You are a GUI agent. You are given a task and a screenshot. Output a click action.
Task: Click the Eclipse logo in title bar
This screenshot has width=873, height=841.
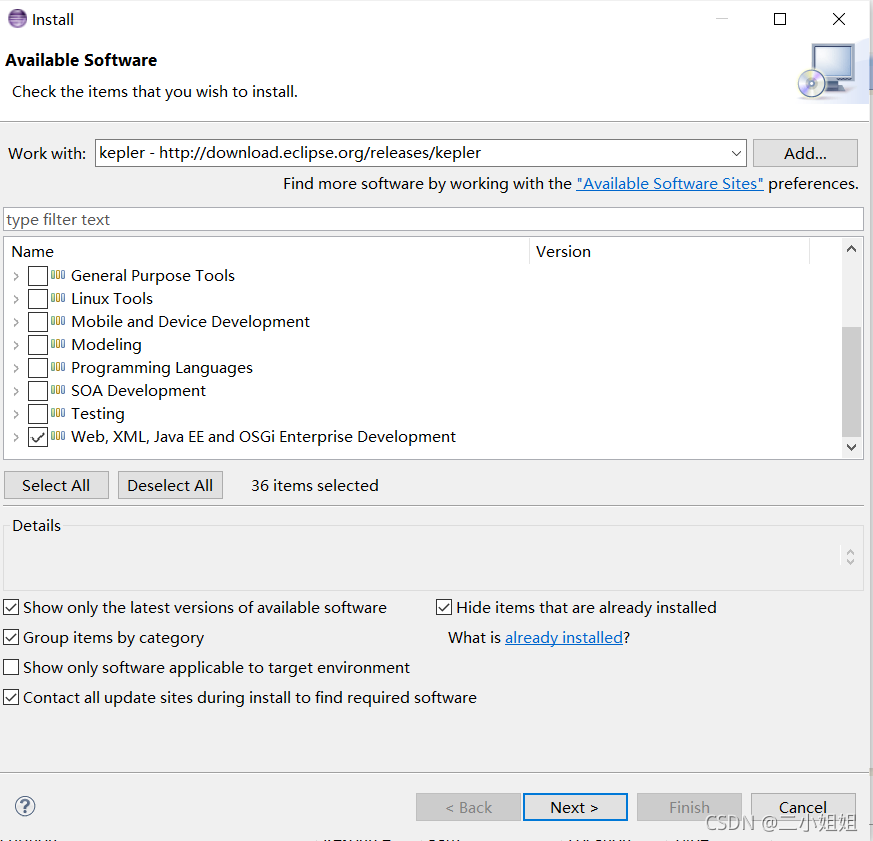[17, 19]
